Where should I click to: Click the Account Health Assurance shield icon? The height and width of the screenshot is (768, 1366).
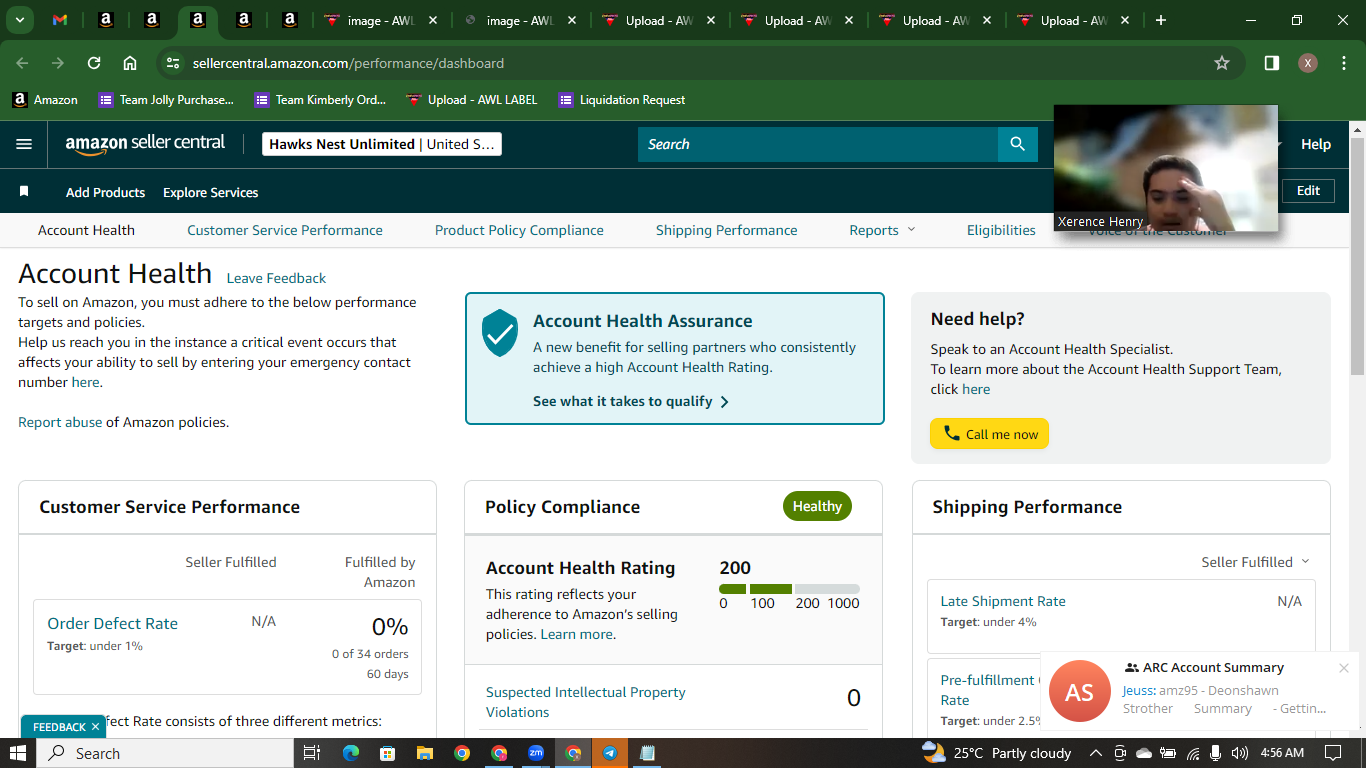pos(500,332)
